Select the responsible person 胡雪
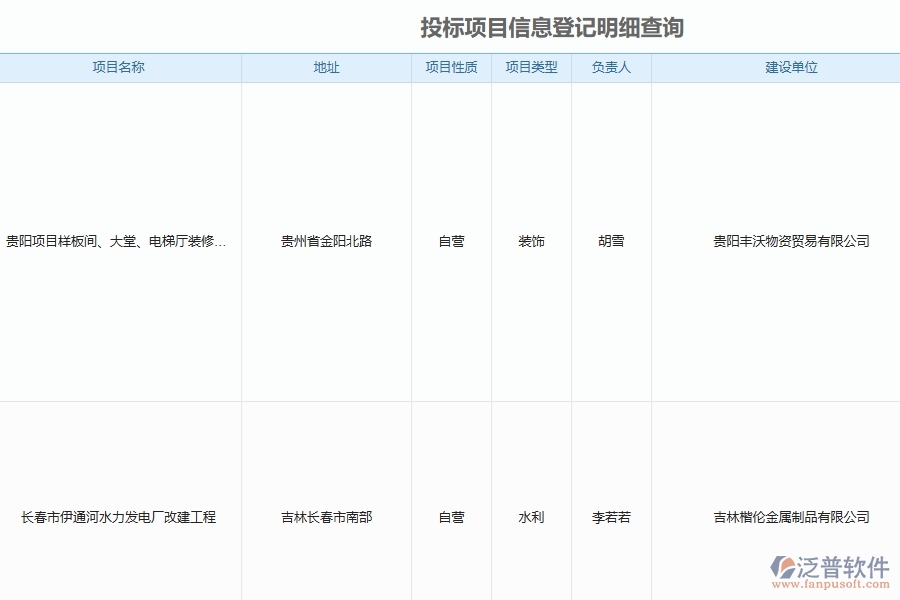The height and width of the screenshot is (600, 900). pos(611,240)
